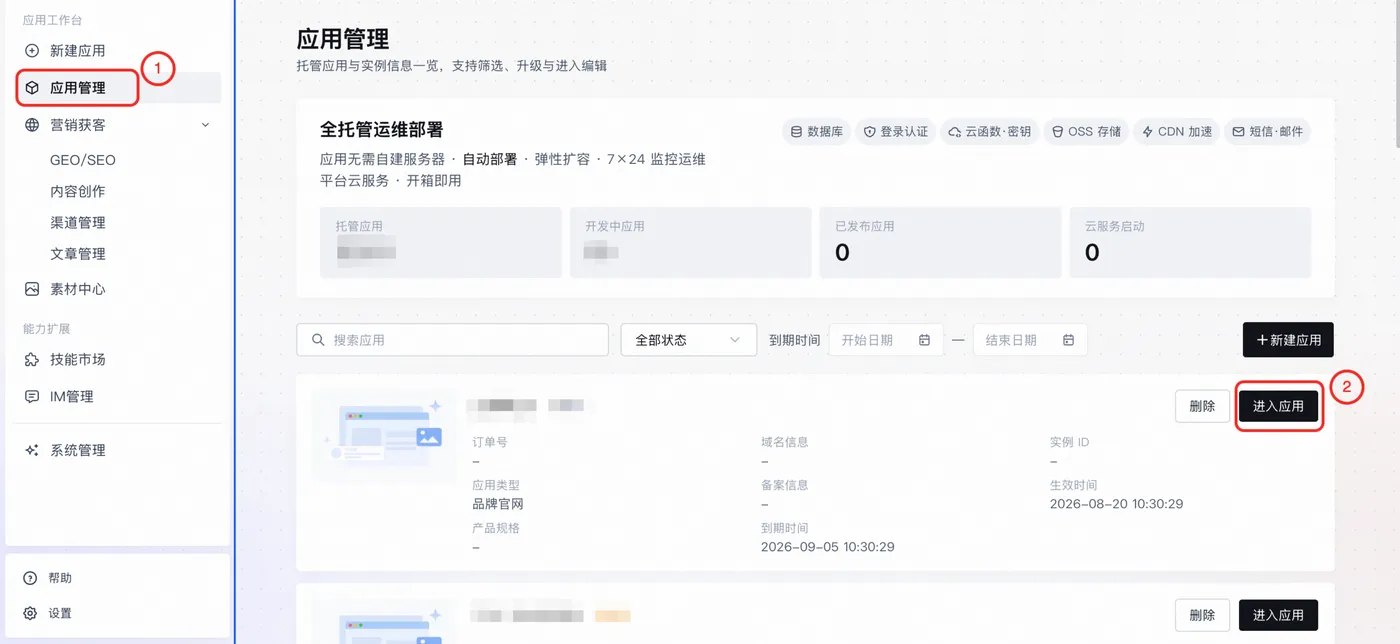Image resolution: width=1400 pixels, height=644 pixels.
Task: Click the 全托管运维部署 heading
Action: coord(381,130)
